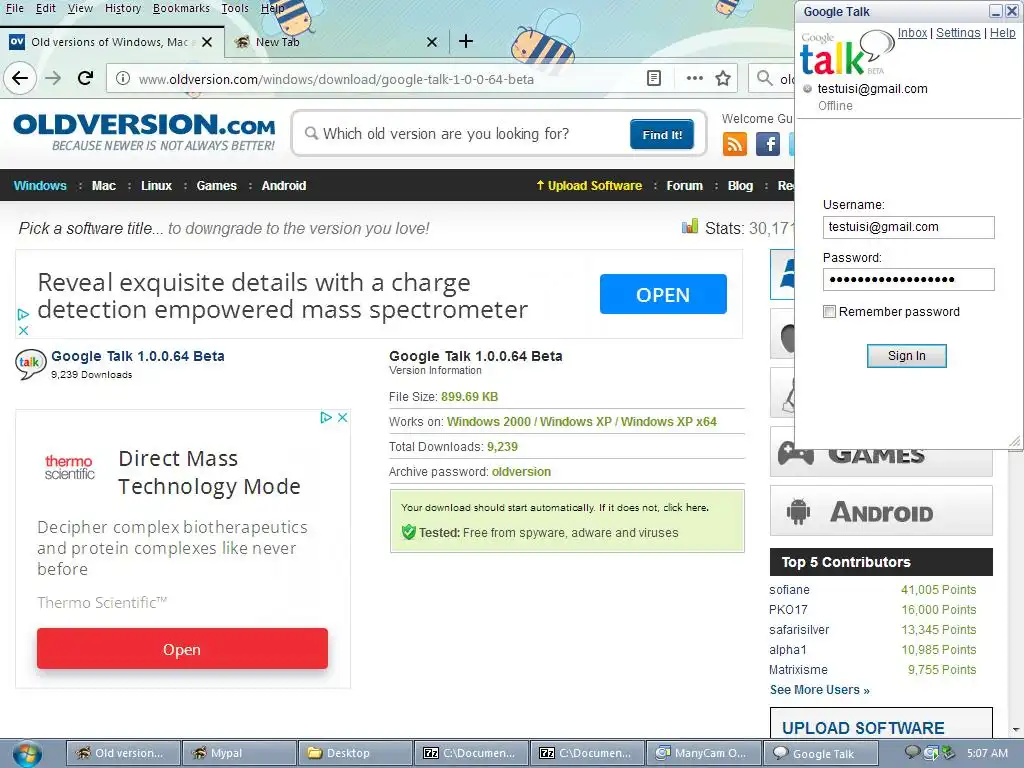
Task: Click the Sign In button in Google Talk
Action: [x=906, y=356]
